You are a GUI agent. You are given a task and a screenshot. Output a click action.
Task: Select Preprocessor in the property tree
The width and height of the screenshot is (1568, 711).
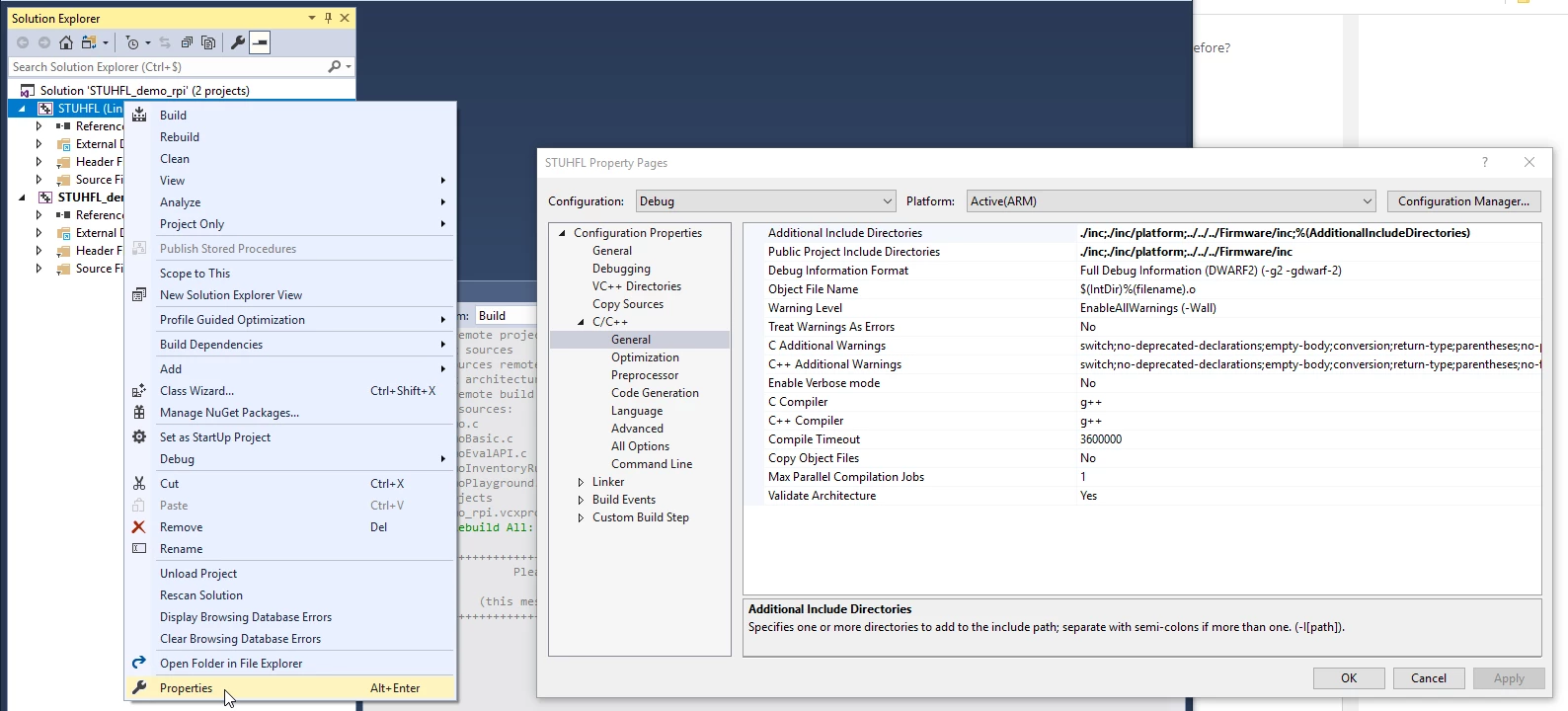point(645,375)
